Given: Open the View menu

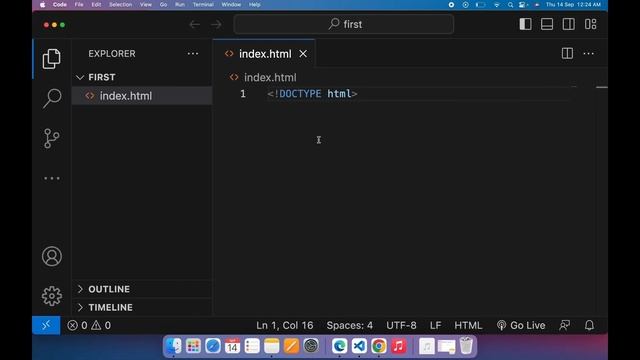Looking at the screenshot, I should coord(146,4).
